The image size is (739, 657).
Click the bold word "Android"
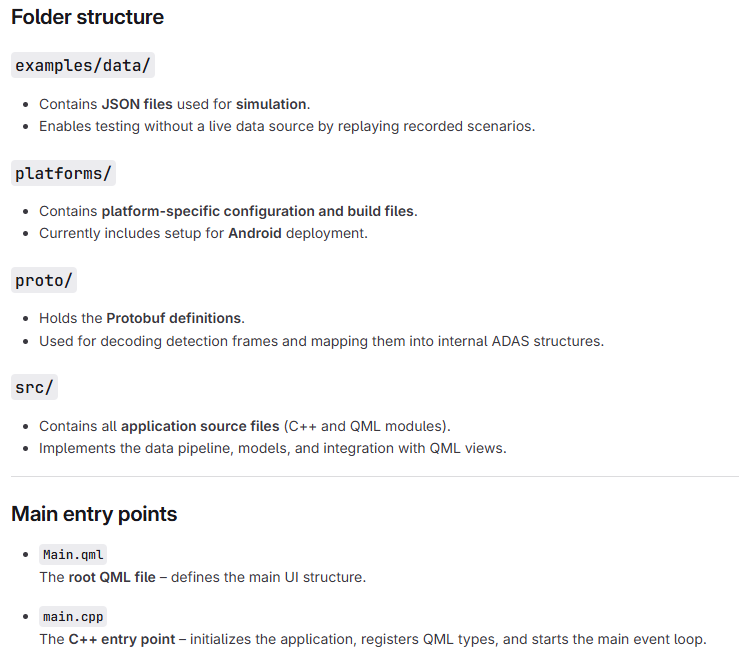coord(256,233)
